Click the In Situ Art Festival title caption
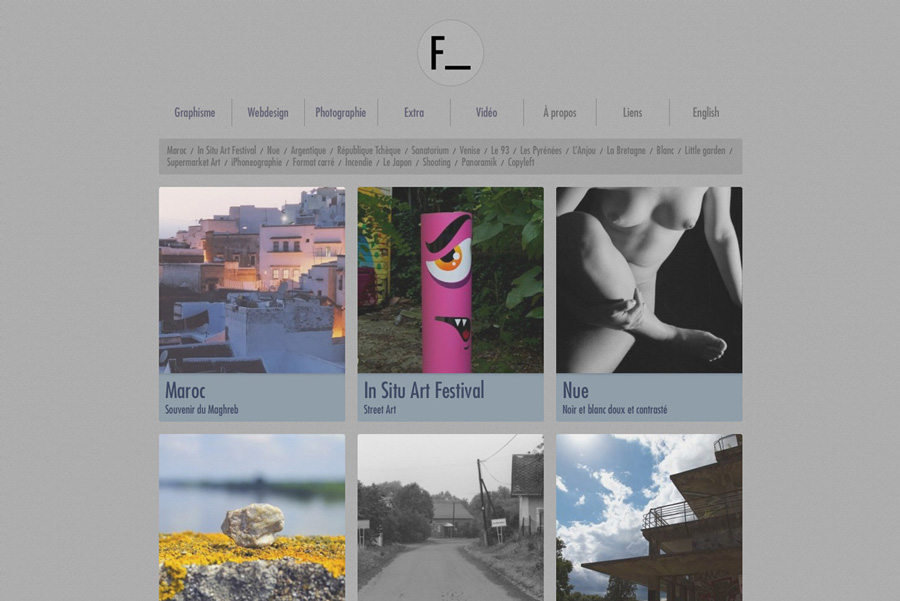 click(x=424, y=391)
